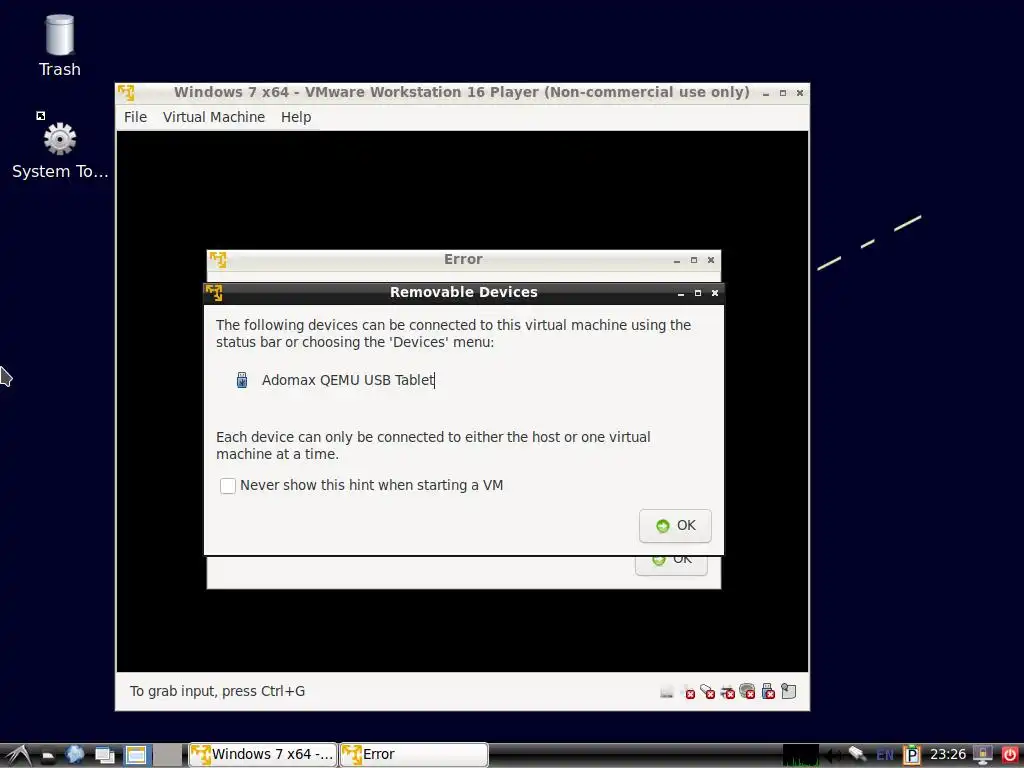Launch the file manager from the panel
The height and width of the screenshot is (768, 1024).
pyautogui.click(x=48, y=756)
